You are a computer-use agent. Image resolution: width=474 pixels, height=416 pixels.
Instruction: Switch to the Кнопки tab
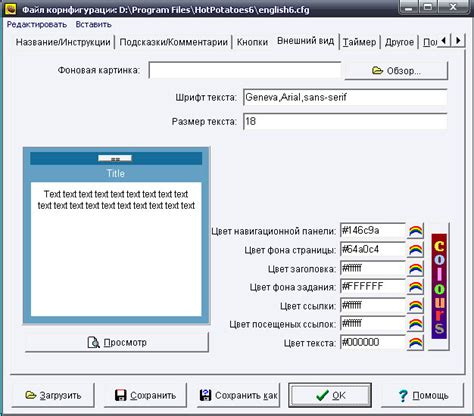coord(252,42)
